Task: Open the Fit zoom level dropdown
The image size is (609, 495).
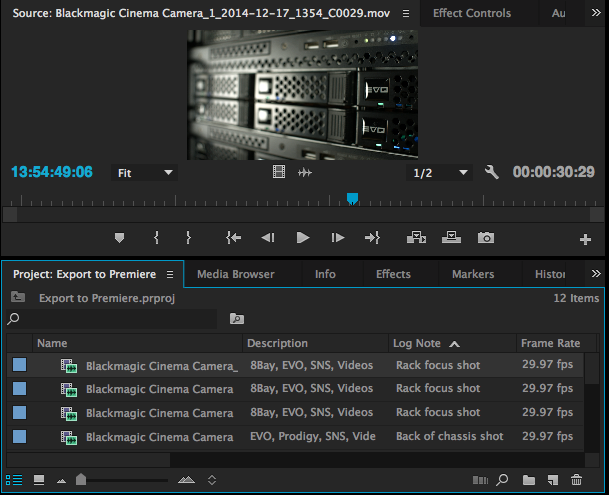Action: (144, 173)
